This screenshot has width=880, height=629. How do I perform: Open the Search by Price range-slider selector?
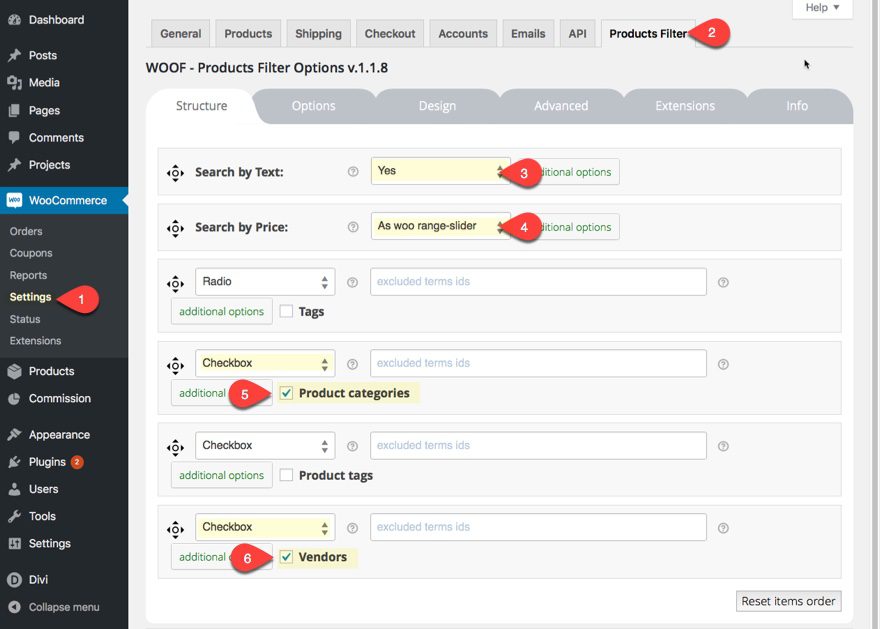pyautogui.click(x=440, y=226)
